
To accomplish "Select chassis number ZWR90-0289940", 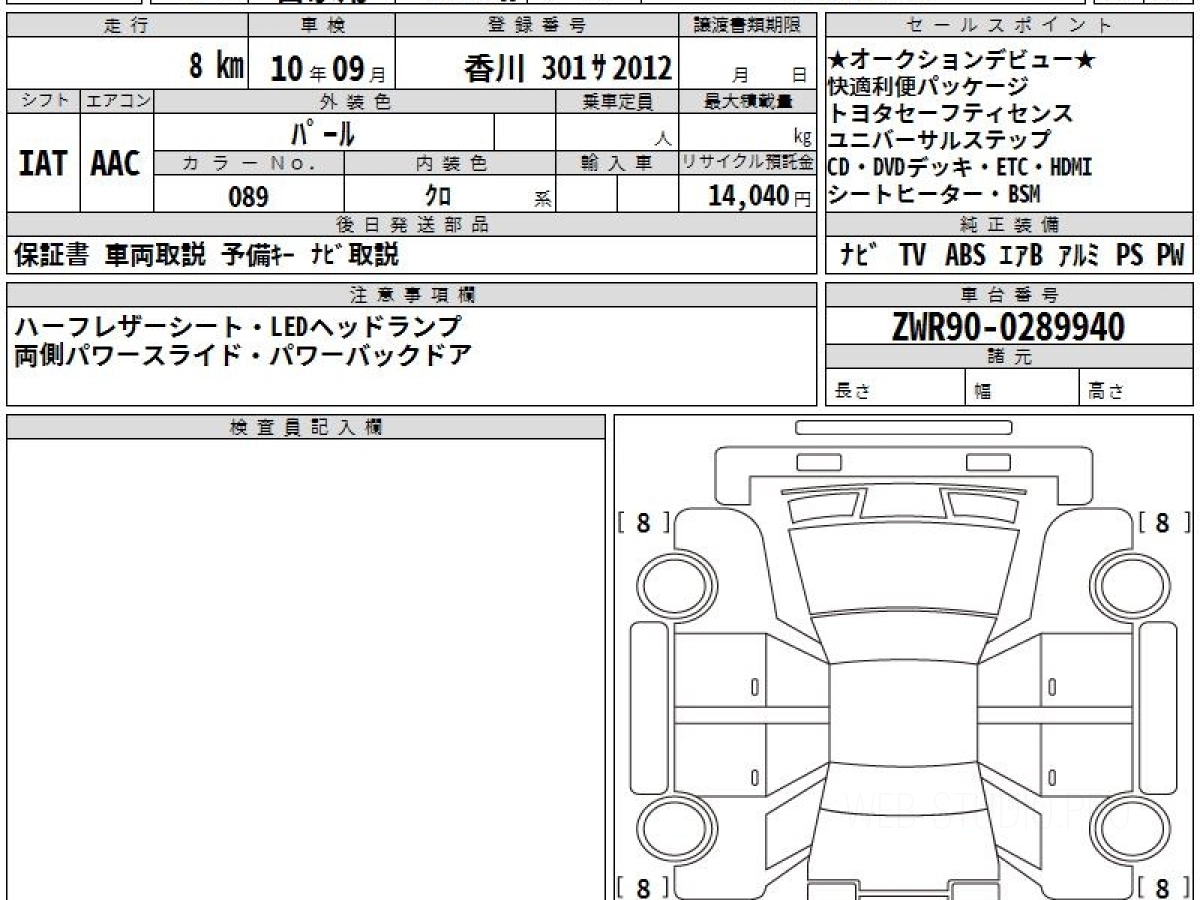I will click(x=1008, y=326).
